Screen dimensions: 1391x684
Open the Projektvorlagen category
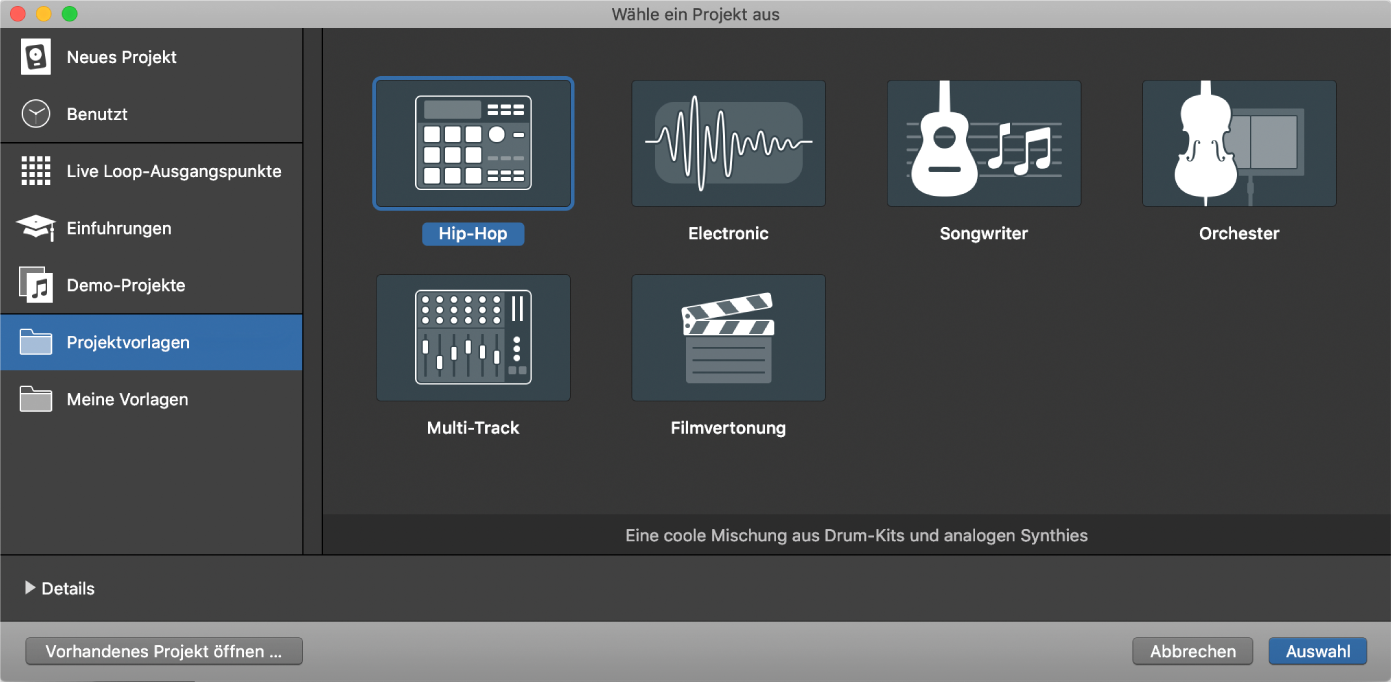[128, 342]
